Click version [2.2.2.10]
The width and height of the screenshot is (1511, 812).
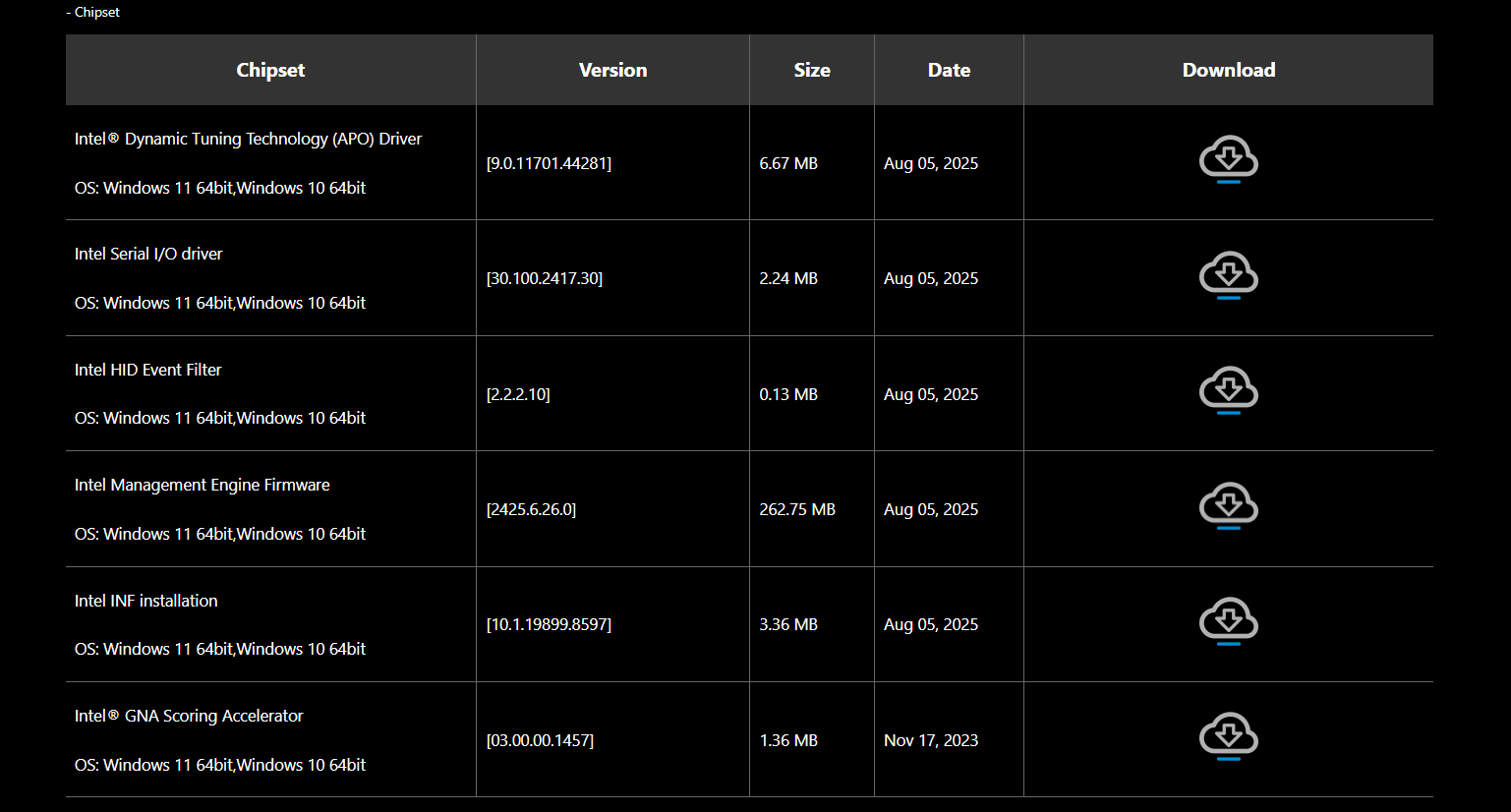point(518,394)
